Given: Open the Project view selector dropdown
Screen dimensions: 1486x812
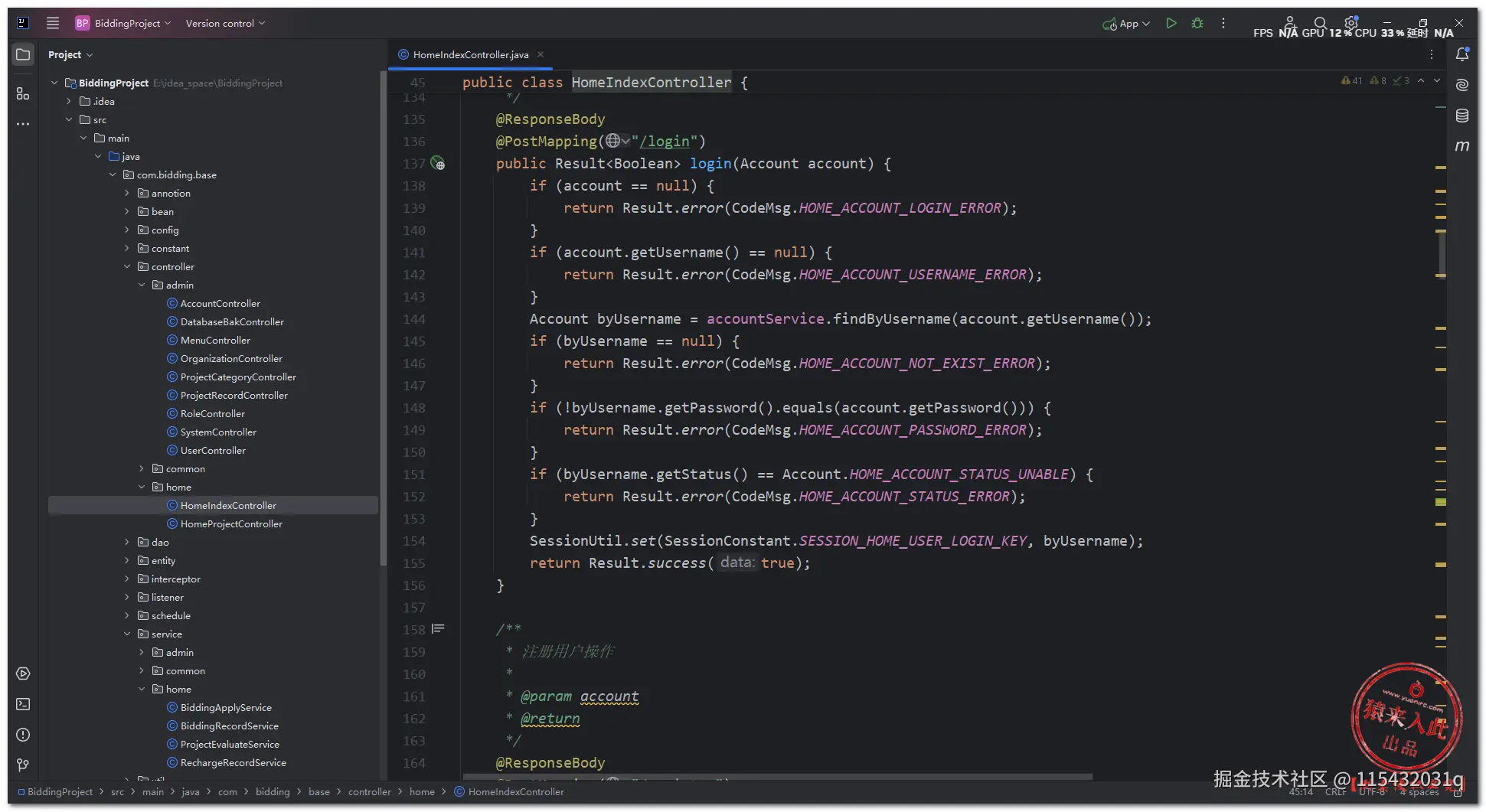Looking at the screenshot, I should [x=70, y=54].
